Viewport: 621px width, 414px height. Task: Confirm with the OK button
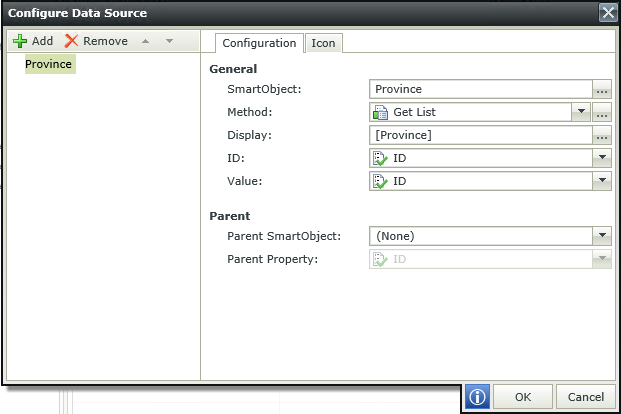point(523,397)
